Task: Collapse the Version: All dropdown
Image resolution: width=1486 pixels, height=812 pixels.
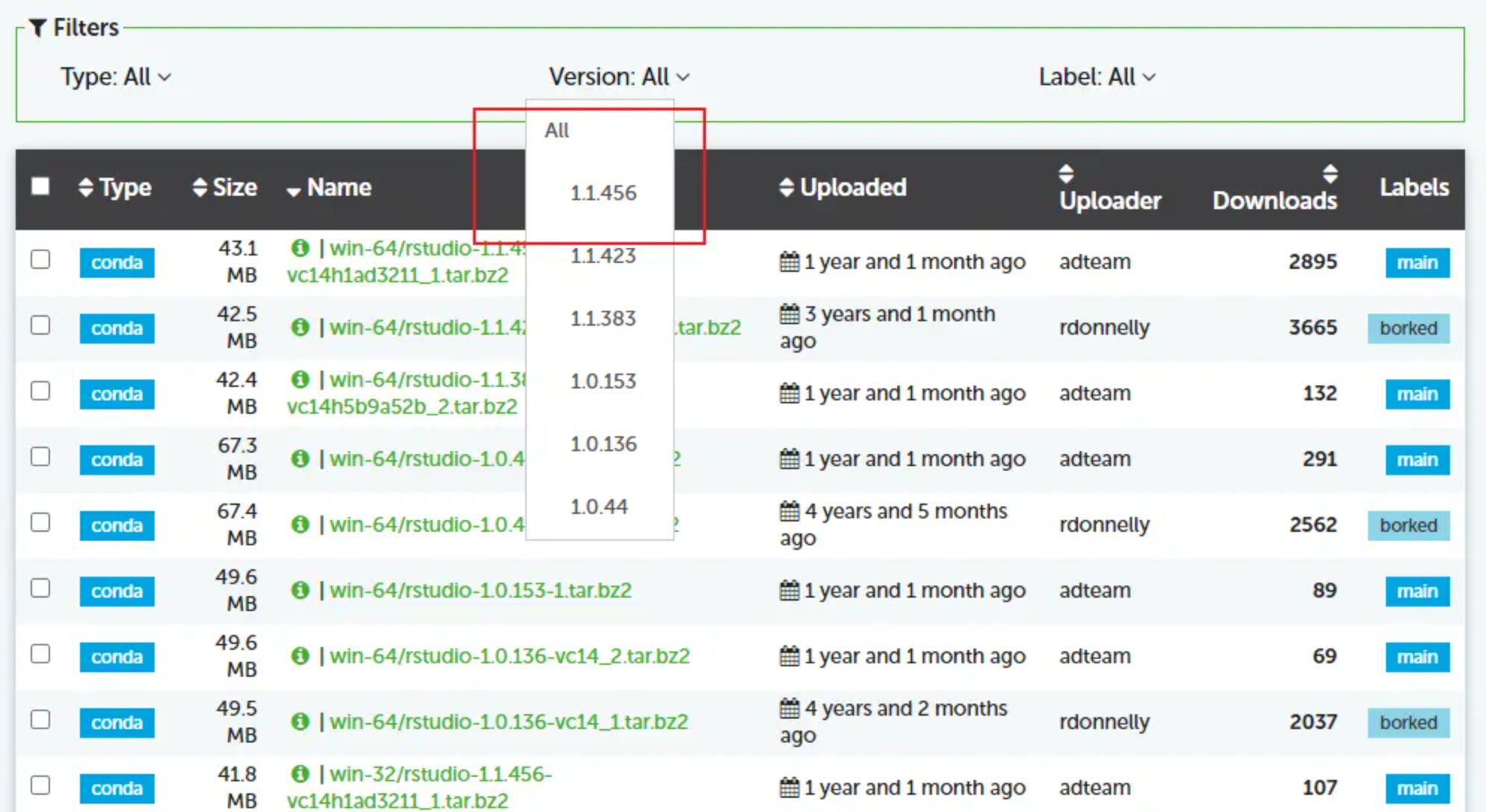Action: [x=619, y=77]
